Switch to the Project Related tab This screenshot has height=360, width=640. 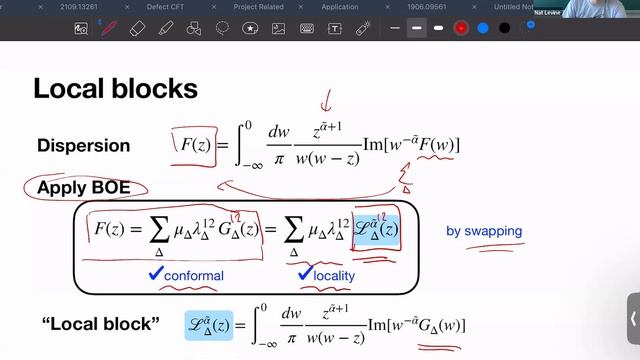(x=258, y=7)
